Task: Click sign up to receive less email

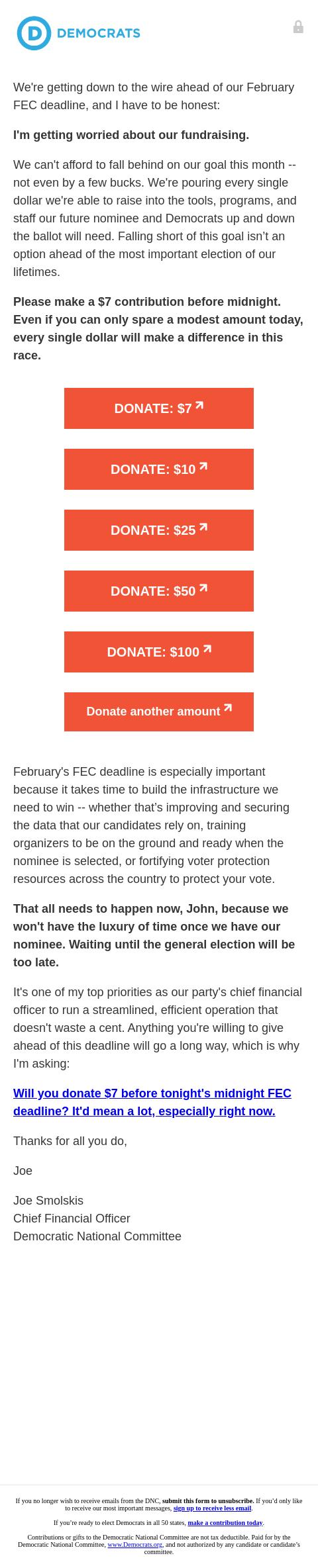Action: tap(212, 1508)
